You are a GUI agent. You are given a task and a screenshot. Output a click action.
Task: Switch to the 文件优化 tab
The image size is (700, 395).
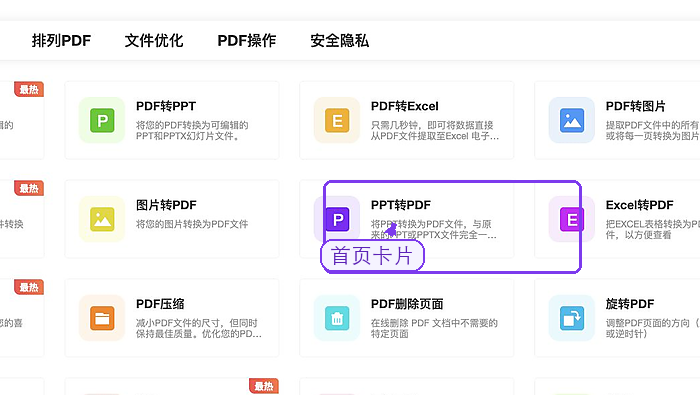click(x=154, y=41)
